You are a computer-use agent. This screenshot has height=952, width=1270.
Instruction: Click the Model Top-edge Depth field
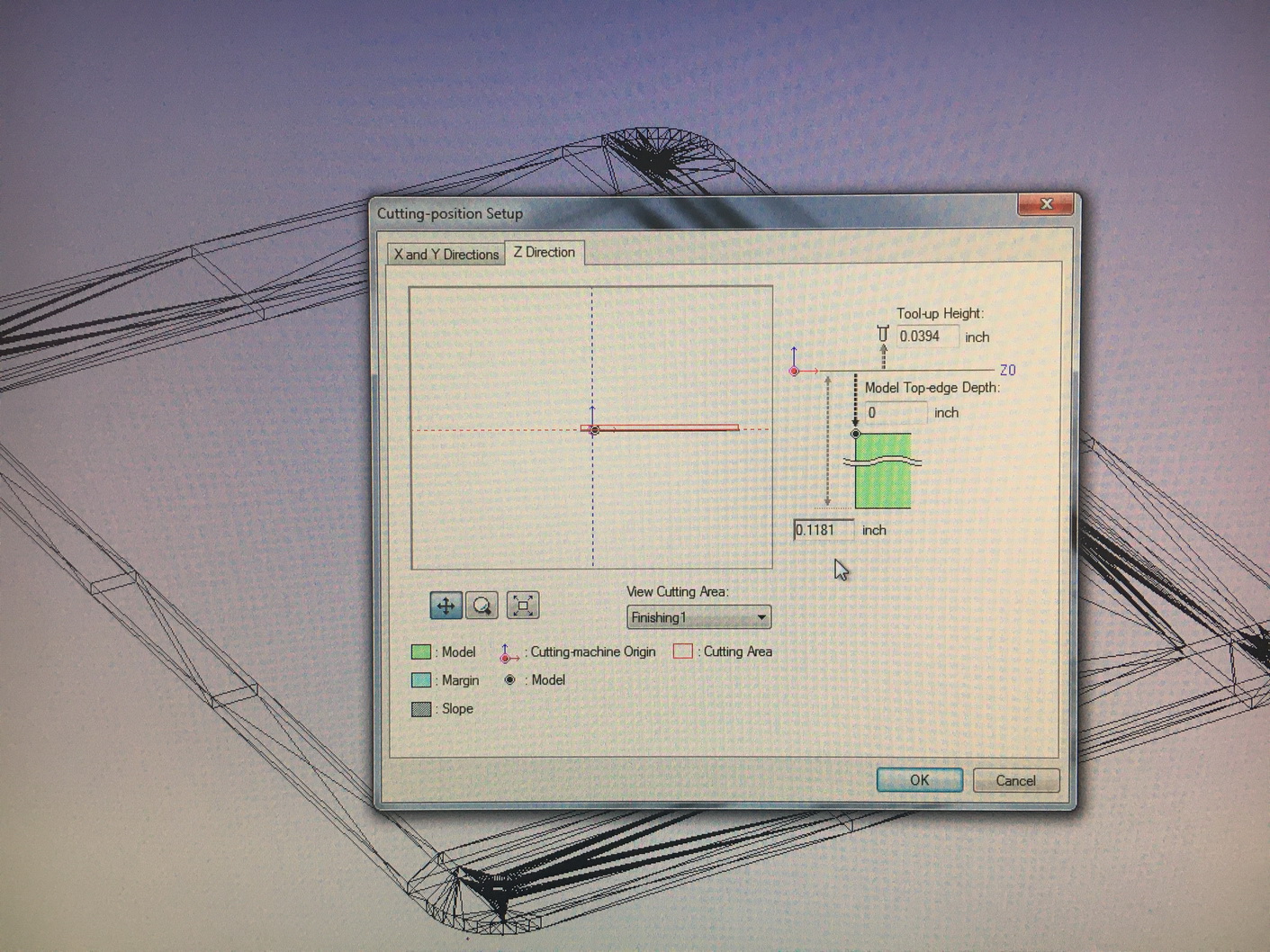click(x=896, y=413)
